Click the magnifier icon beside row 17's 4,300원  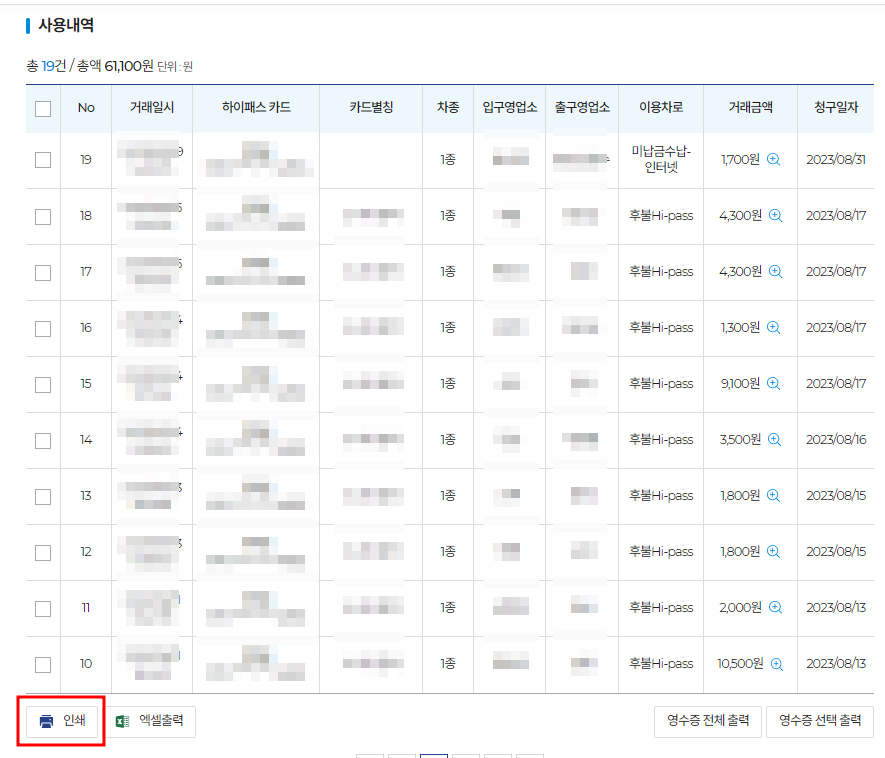tap(771, 271)
